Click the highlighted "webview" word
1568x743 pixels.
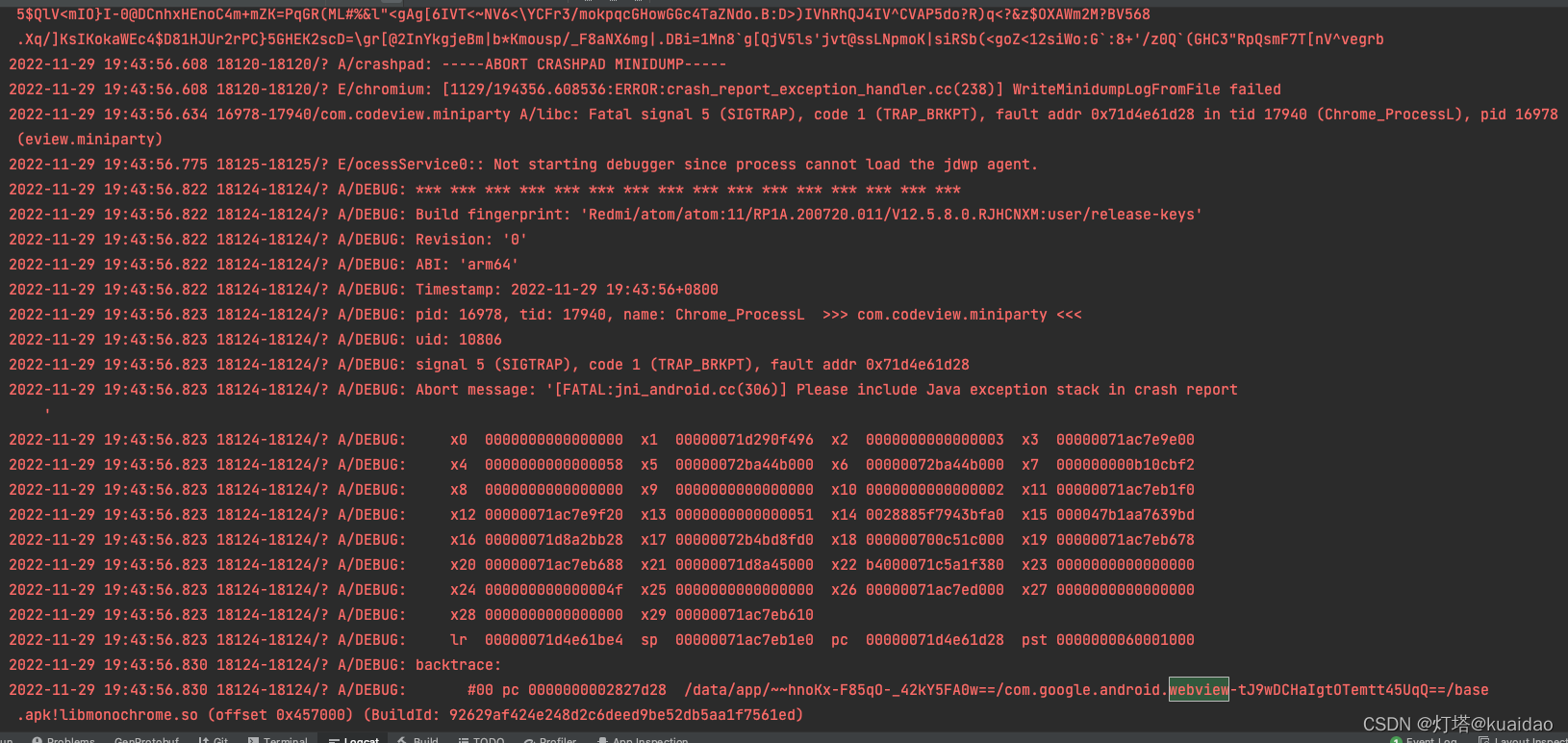1199,690
